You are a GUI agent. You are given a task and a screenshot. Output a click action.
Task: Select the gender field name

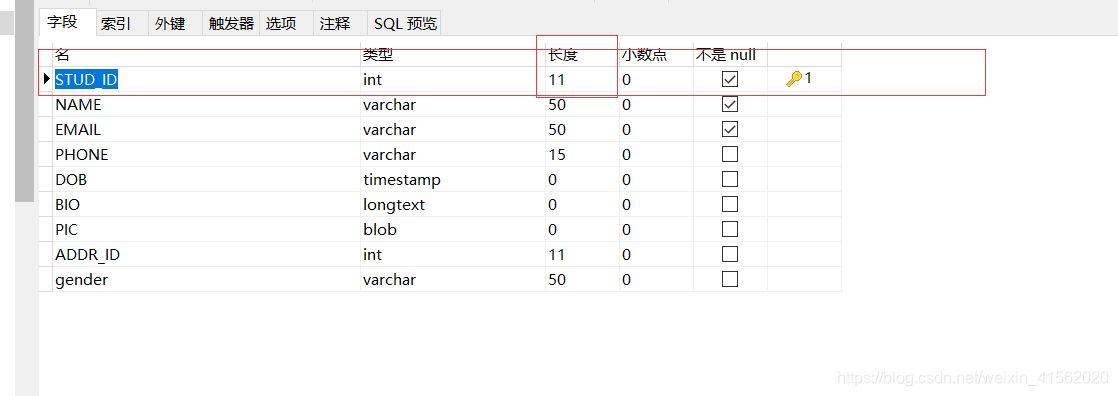(81, 280)
